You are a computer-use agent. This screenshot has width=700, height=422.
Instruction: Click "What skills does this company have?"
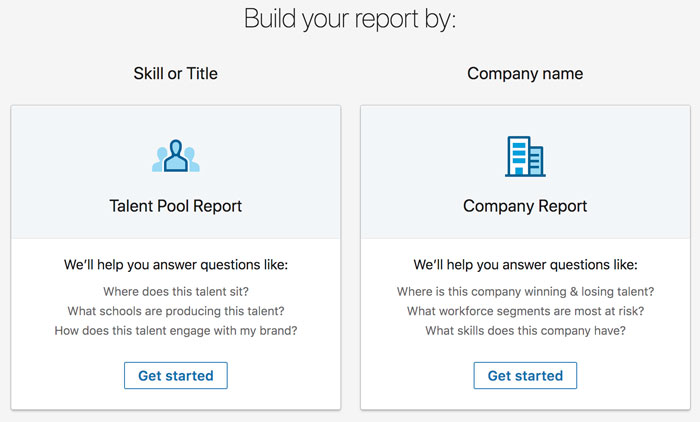(525, 331)
